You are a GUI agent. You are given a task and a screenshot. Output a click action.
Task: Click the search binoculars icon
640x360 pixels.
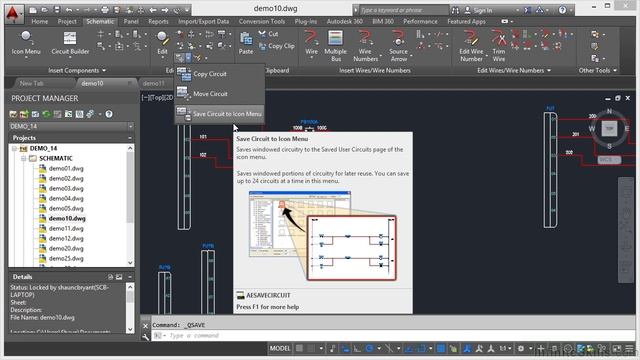(456, 10)
